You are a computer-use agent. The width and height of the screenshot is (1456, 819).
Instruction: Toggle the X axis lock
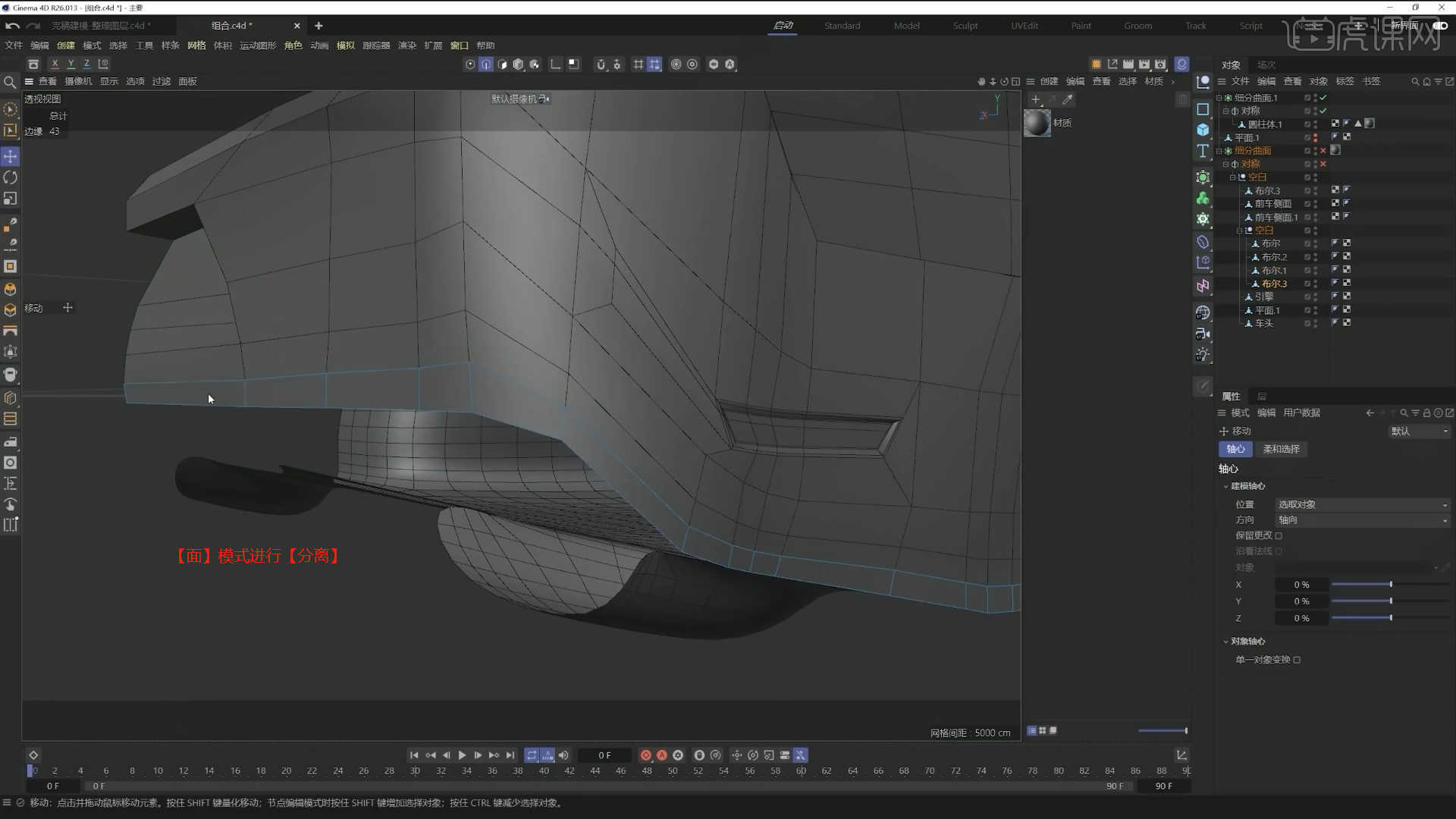tap(55, 64)
